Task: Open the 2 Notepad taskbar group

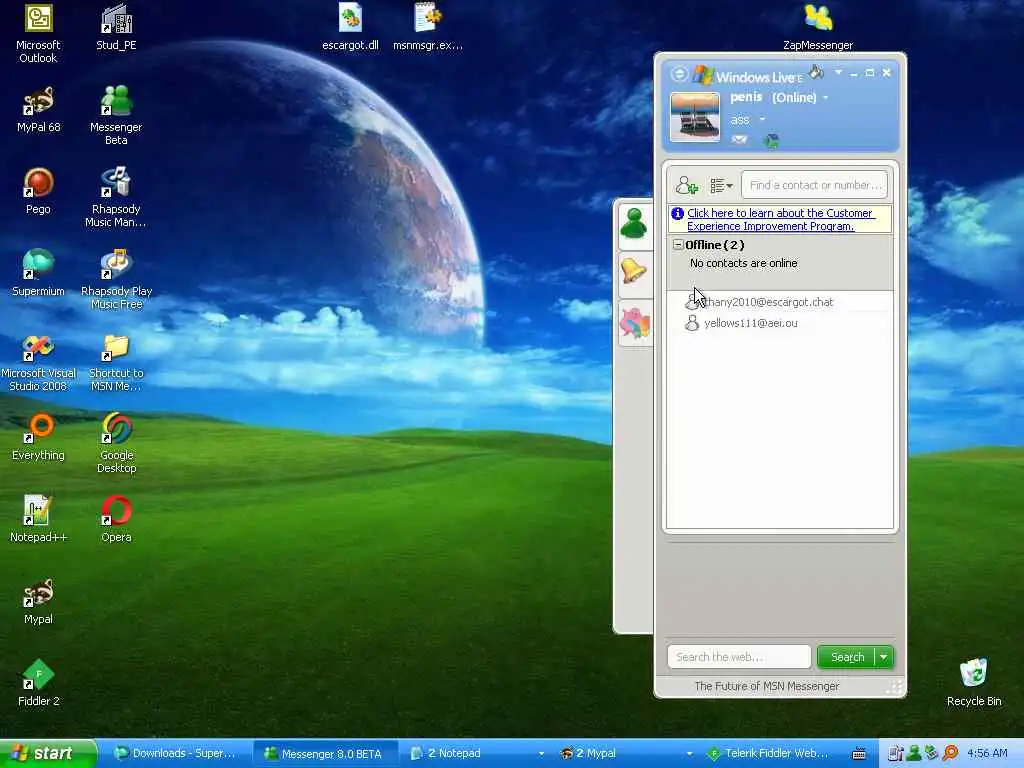Action: 475,754
